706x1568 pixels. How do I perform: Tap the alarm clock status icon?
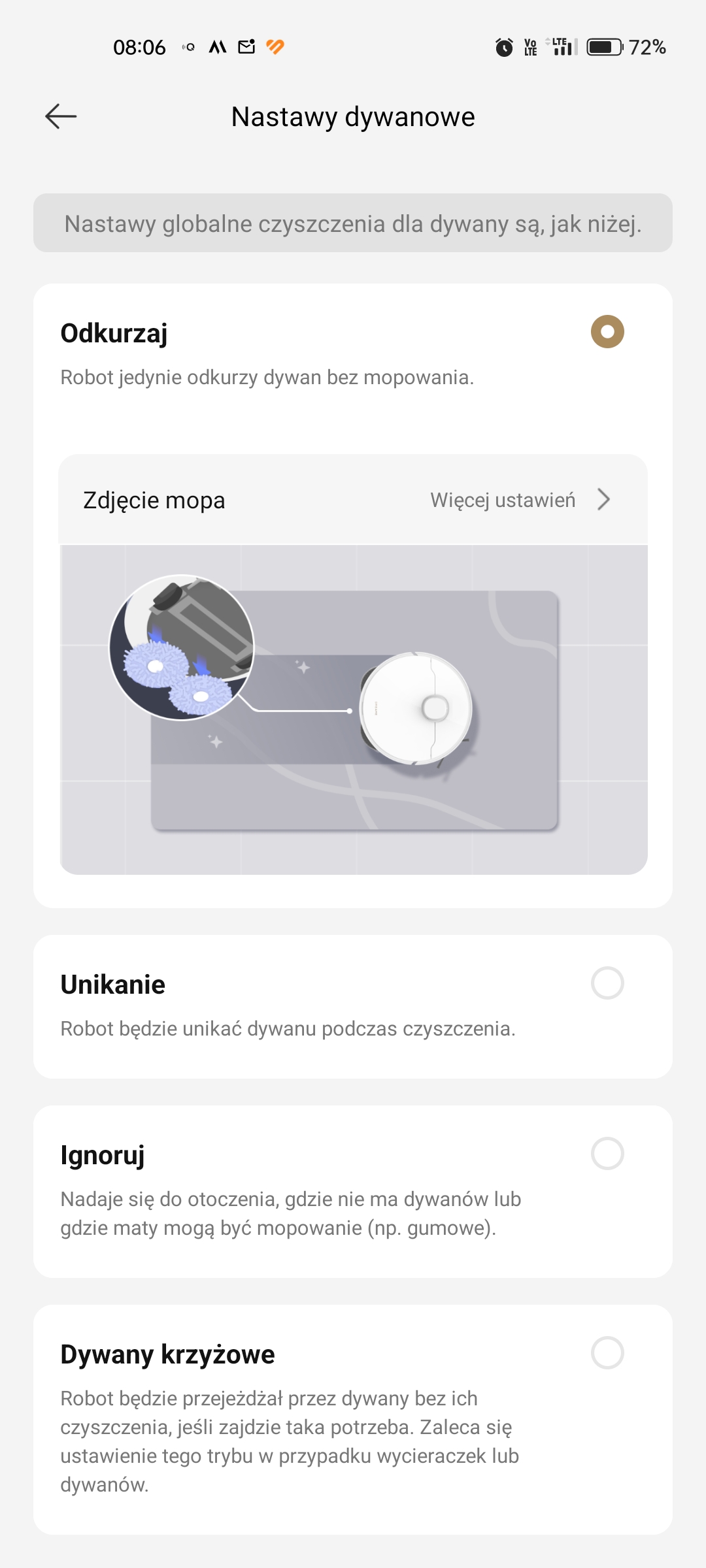pos(504,47)
